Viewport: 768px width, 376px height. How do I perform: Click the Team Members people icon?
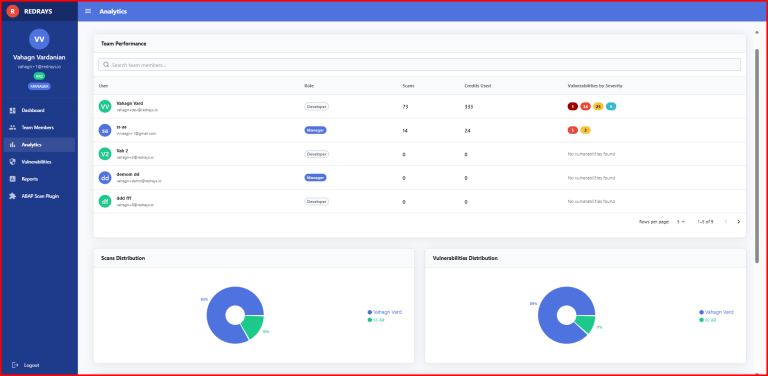[x=13, y=128]
